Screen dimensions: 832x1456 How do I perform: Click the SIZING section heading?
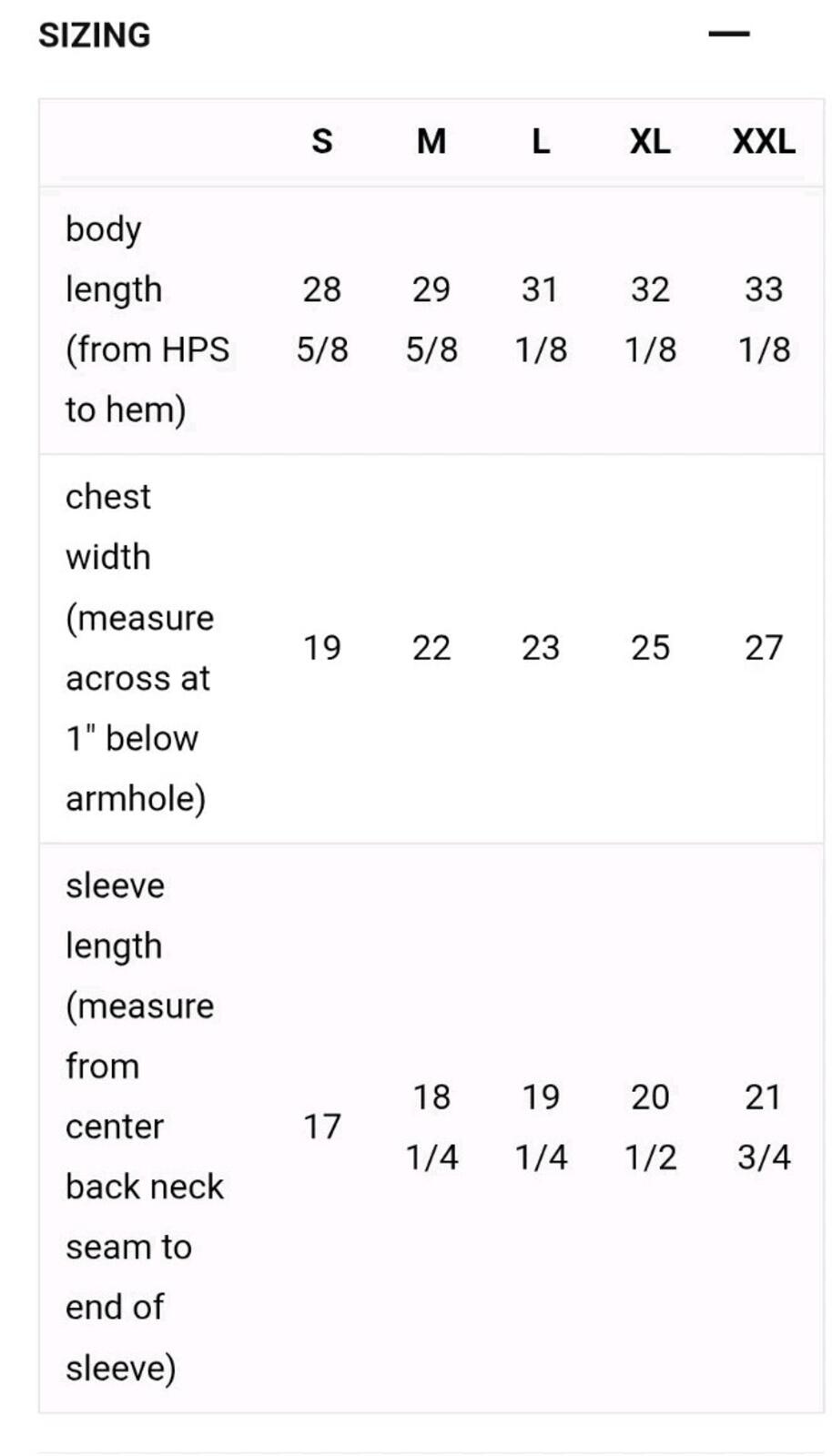[x=95, y=35]
